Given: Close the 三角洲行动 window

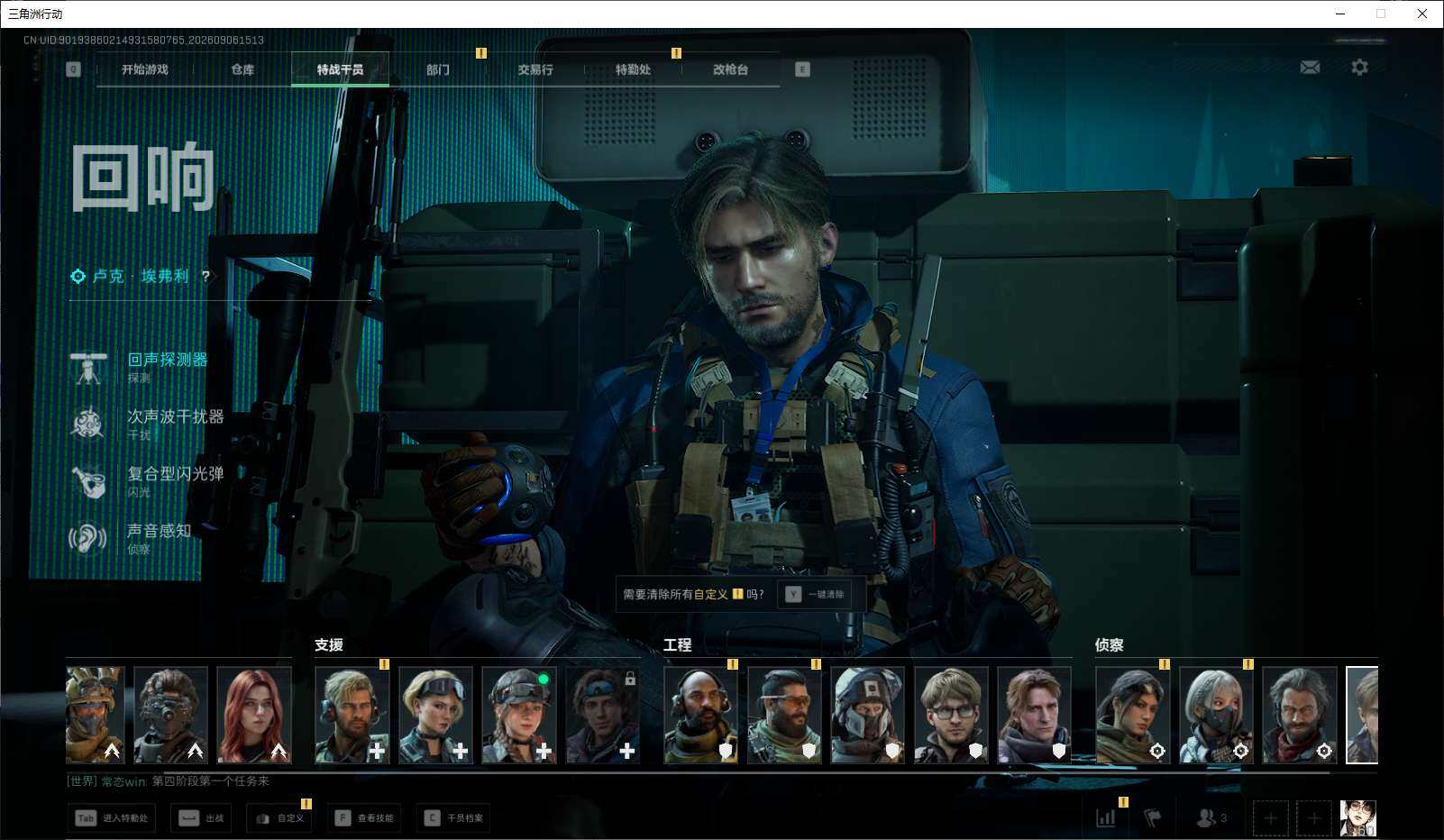Looking at the screenshot, I should (1422, 14).
